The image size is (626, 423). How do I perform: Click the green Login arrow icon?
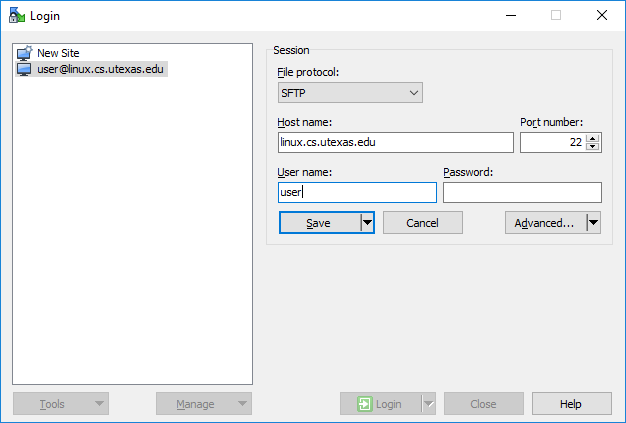[365, 404]
